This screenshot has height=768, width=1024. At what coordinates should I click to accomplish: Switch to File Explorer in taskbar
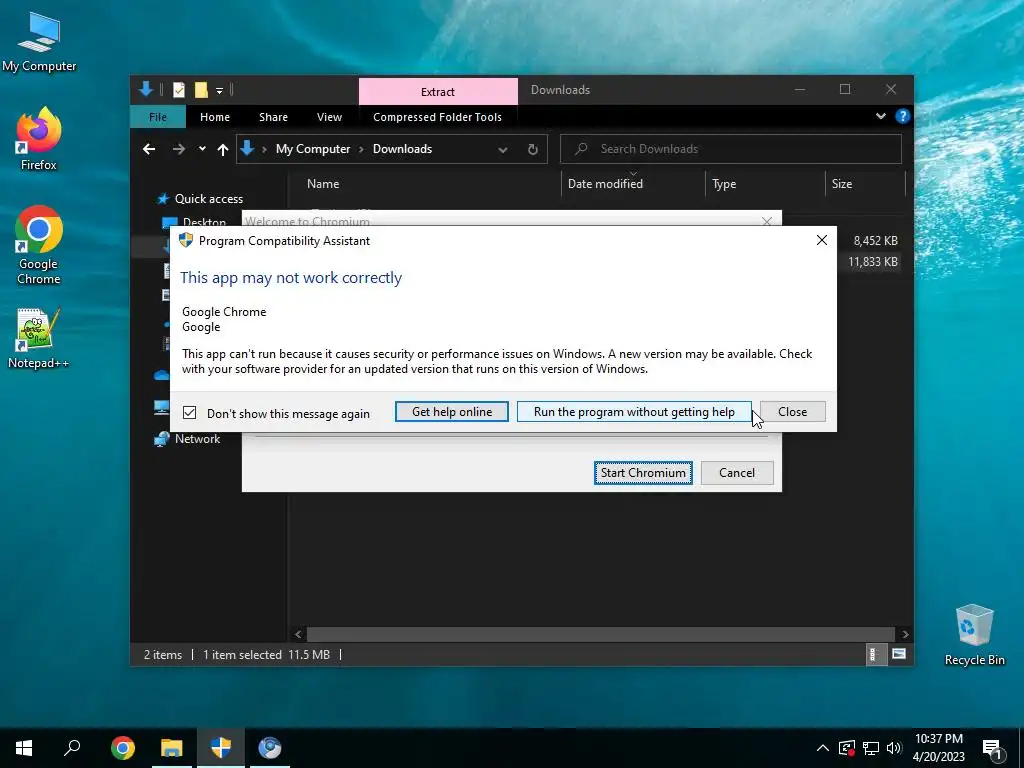point(172,748)
